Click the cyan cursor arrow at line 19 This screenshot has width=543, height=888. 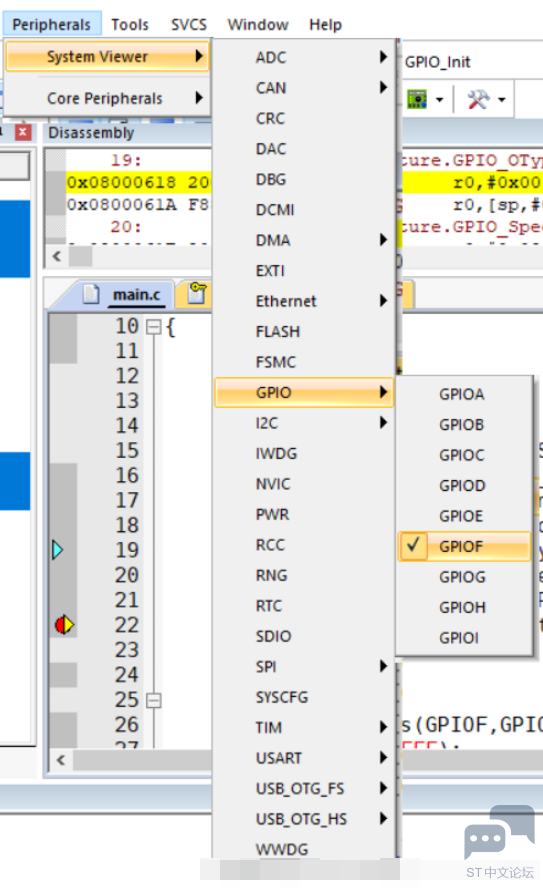pyautogui.click(x=57, y=550)
